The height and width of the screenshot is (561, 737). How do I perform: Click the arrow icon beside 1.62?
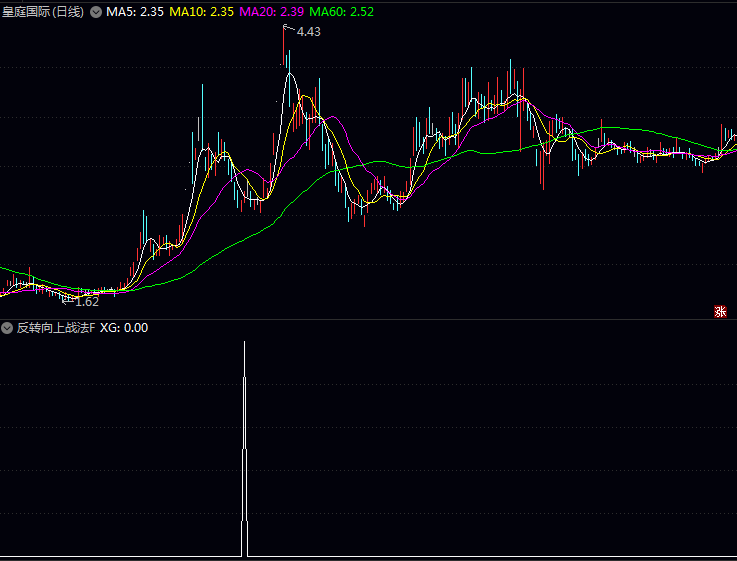click(x=68, y=300)
